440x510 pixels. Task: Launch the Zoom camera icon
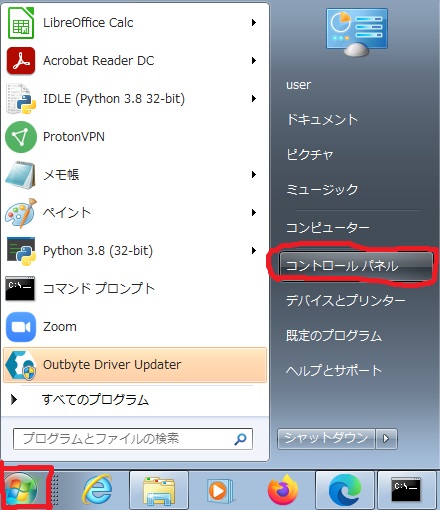point(21,327)
